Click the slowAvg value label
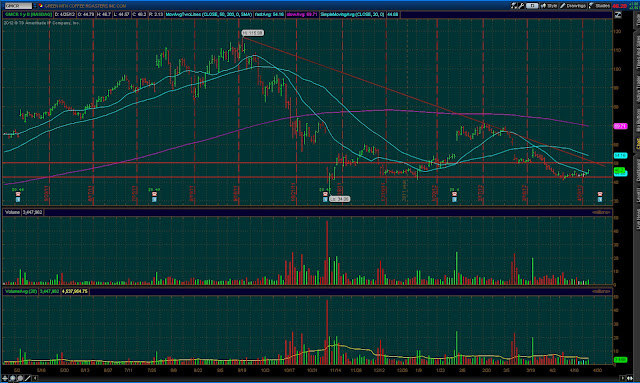Image resolution: width=640 pixels, height=383 pixels. pos(302,14)
